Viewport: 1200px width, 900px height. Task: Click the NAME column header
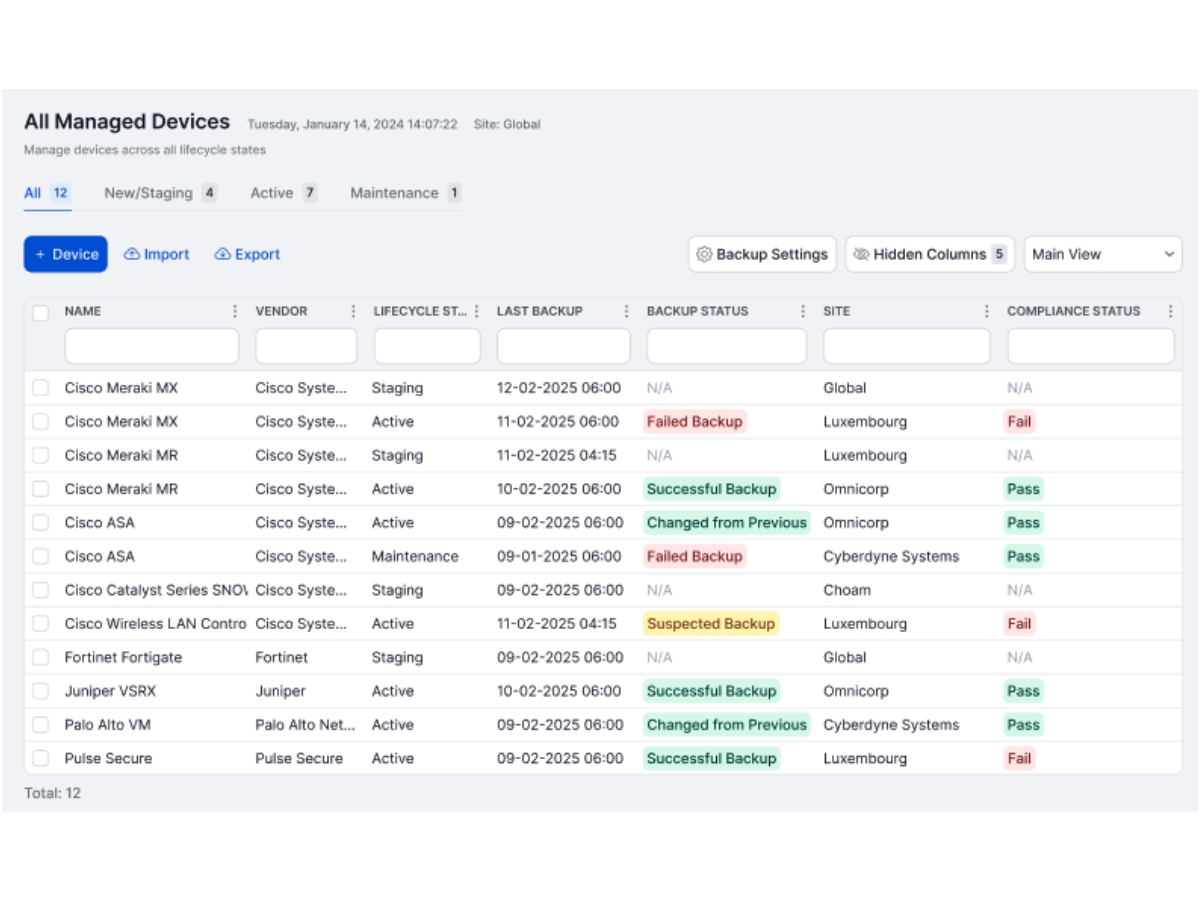[83, 311]
